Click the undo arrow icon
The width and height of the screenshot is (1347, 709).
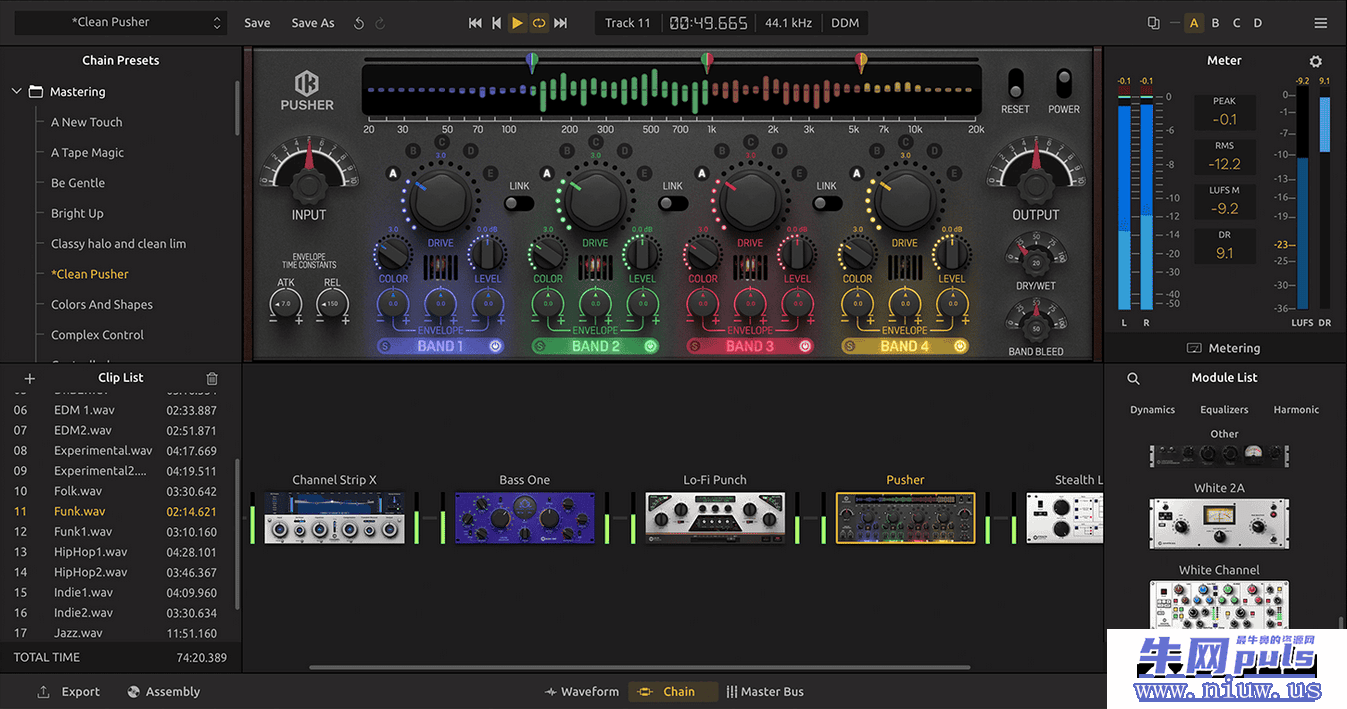click(x=359, y=23)
